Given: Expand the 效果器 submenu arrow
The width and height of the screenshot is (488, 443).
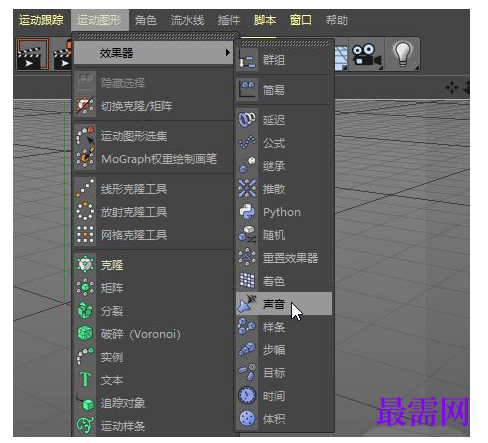Looking at the screenshot, I should tap(227, 52).
